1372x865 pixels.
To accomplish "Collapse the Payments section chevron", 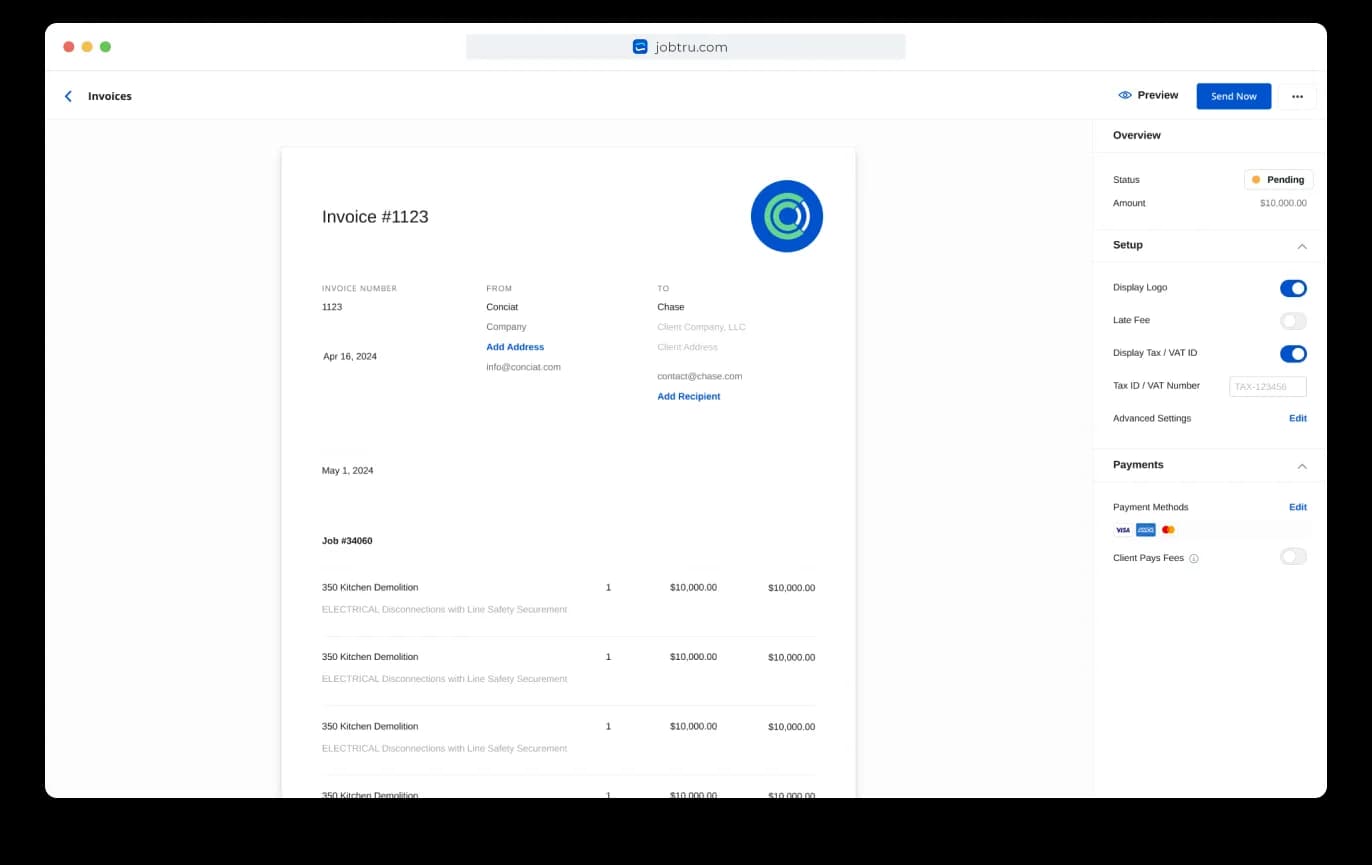I will point(1301,466).
